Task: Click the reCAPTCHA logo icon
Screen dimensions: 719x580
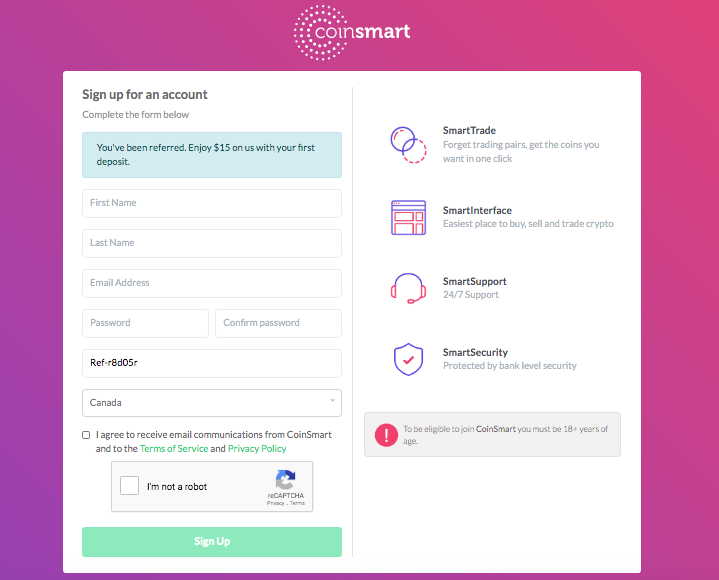Action: (x=285, y=480)
